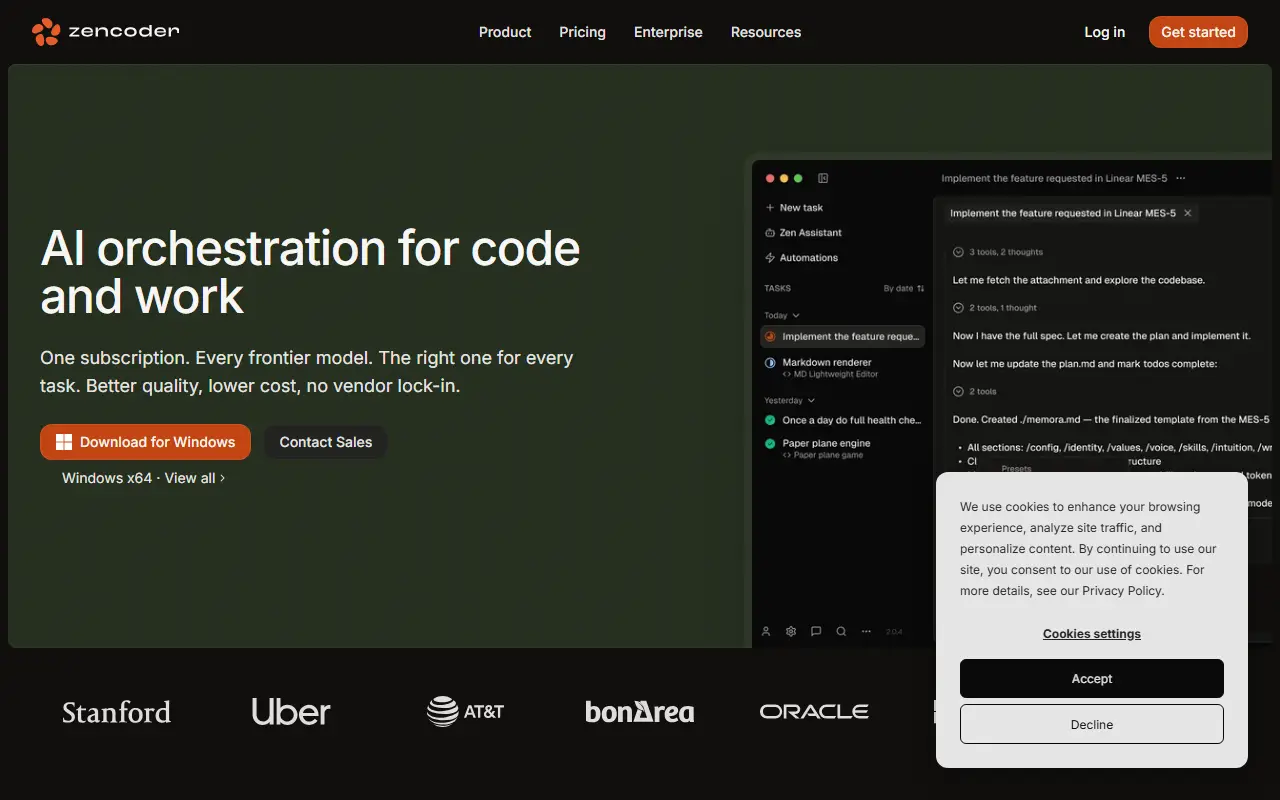Open the Resources menu
Screen dimensions: 1280x800
766,32
